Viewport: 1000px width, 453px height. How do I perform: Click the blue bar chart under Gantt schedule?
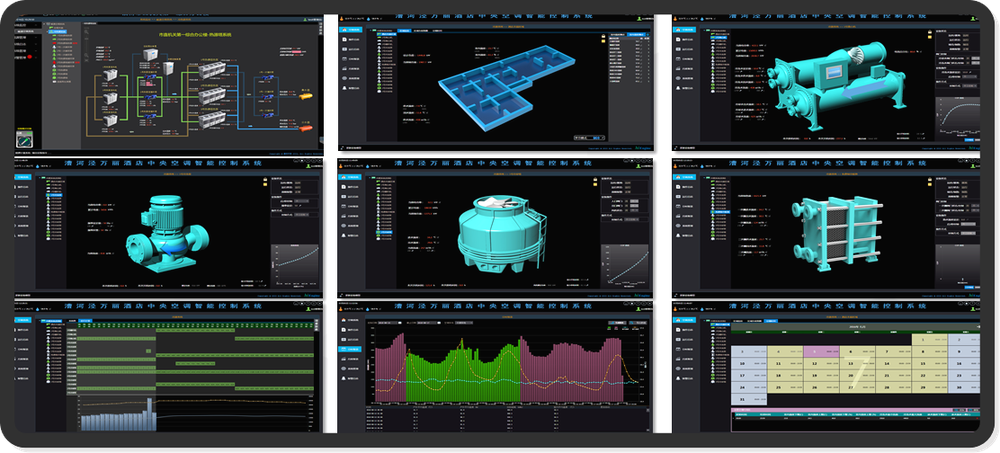click(x=119, y=415)
